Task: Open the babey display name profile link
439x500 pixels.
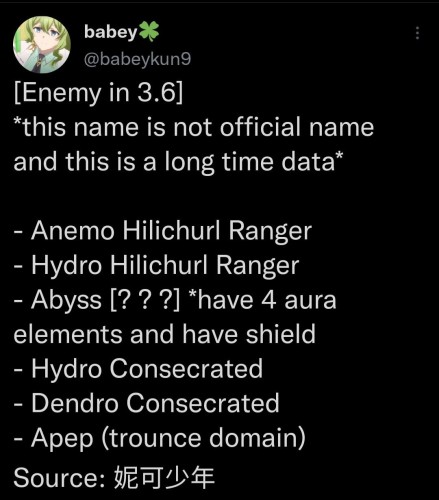Action: click(x=111, y=32)
